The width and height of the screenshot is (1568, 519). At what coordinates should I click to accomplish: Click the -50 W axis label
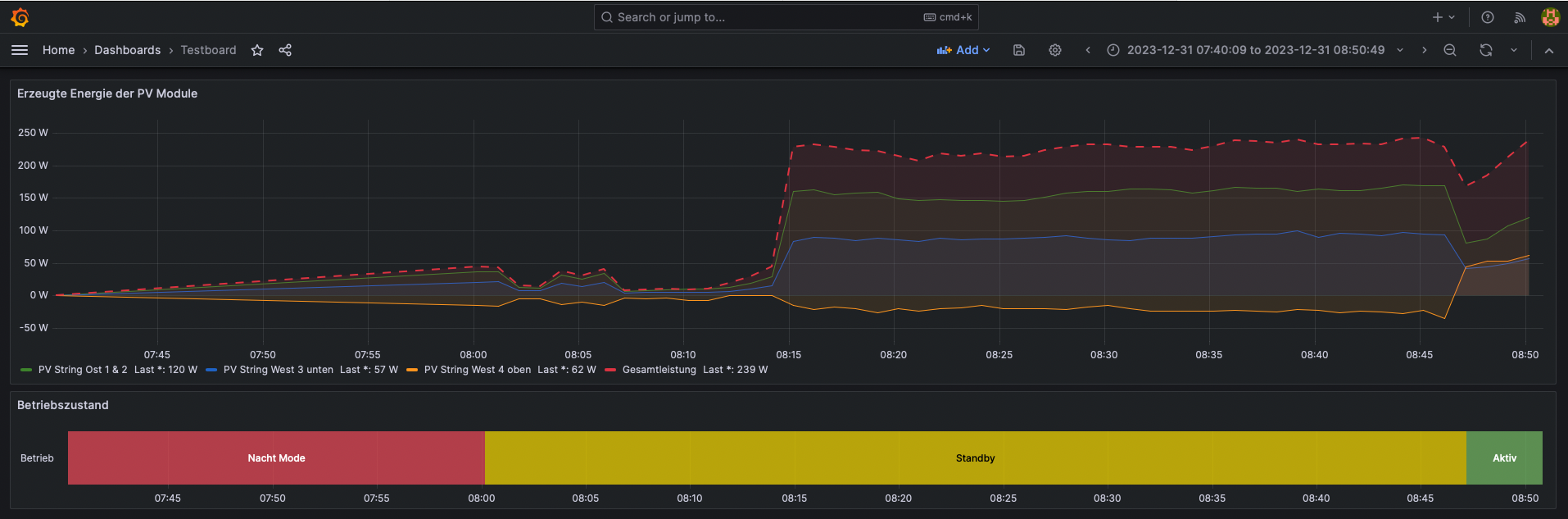pos(33,328)
